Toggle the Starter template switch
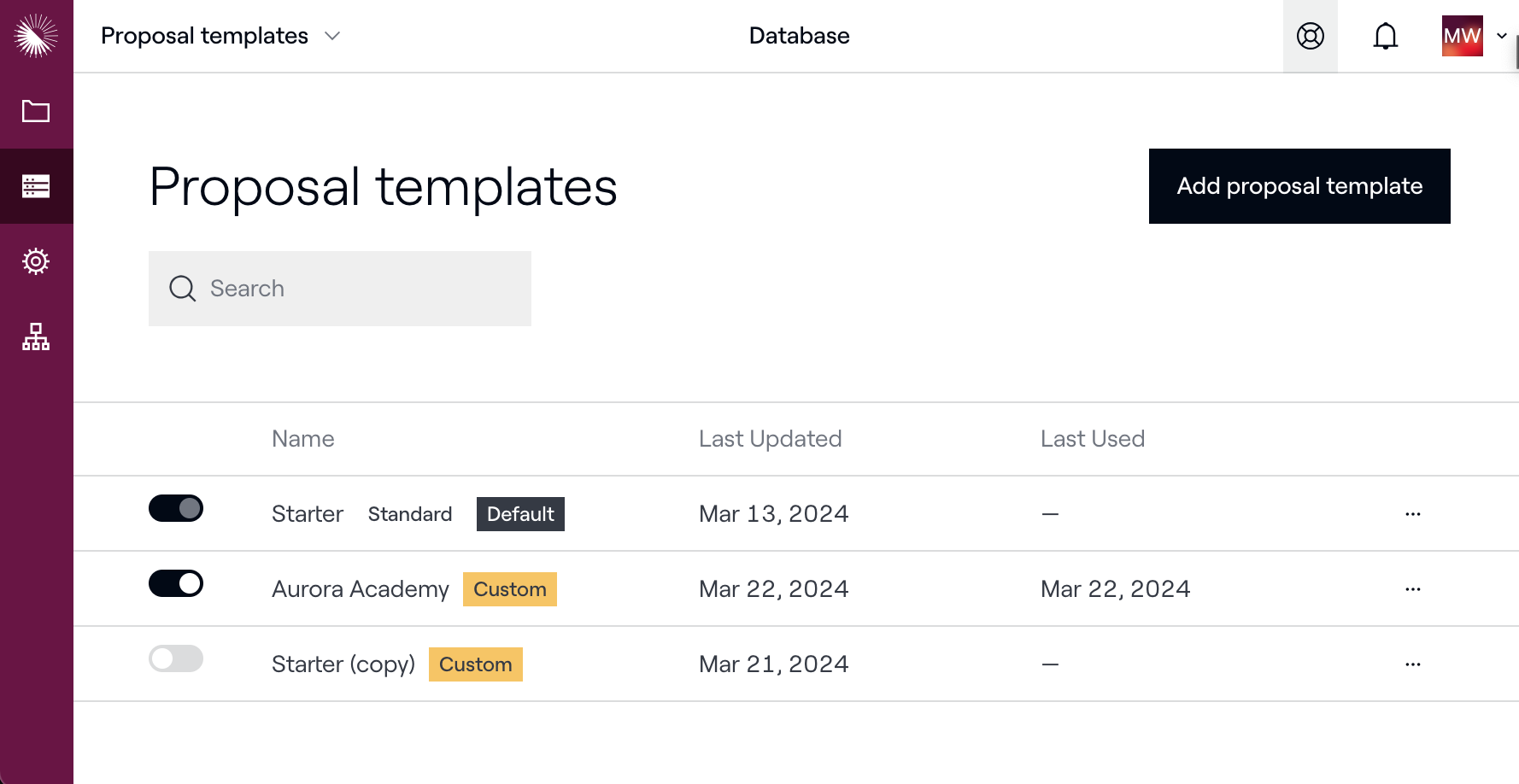 point(176,509)
